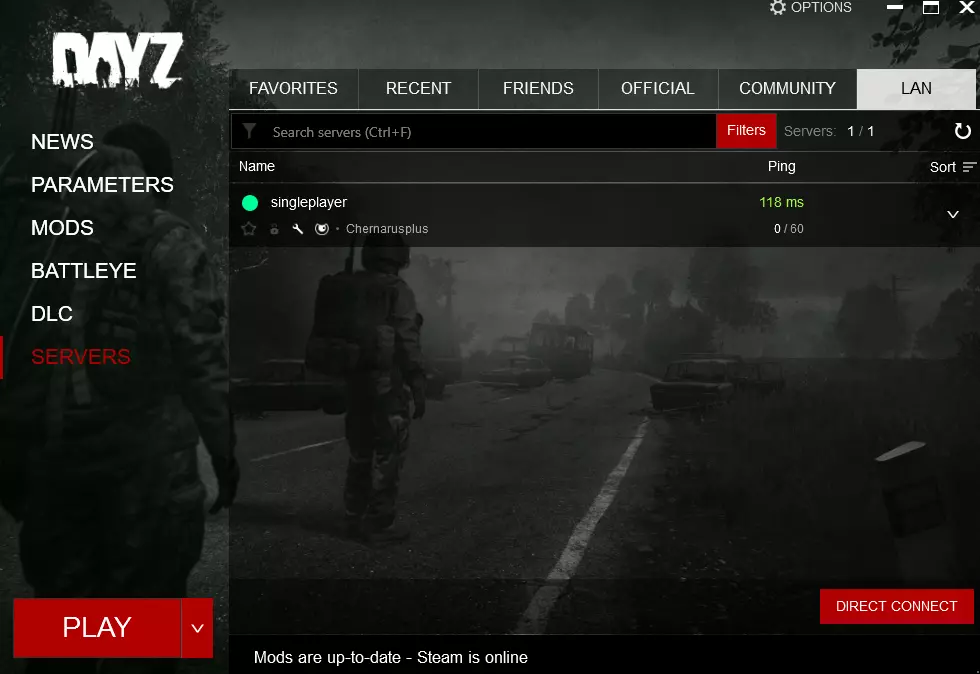Click the 118 ms ping value

781,203
